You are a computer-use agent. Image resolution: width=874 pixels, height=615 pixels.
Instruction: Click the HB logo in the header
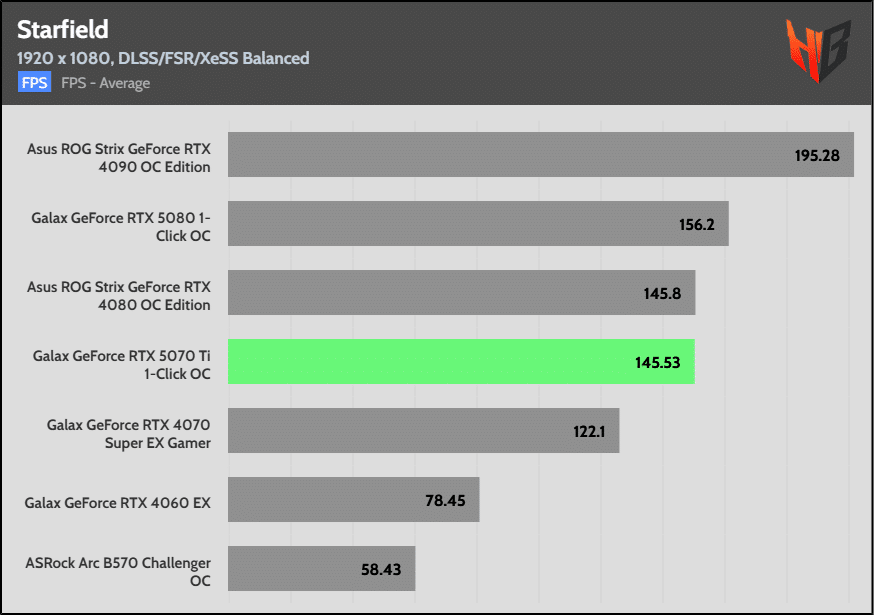818,51
